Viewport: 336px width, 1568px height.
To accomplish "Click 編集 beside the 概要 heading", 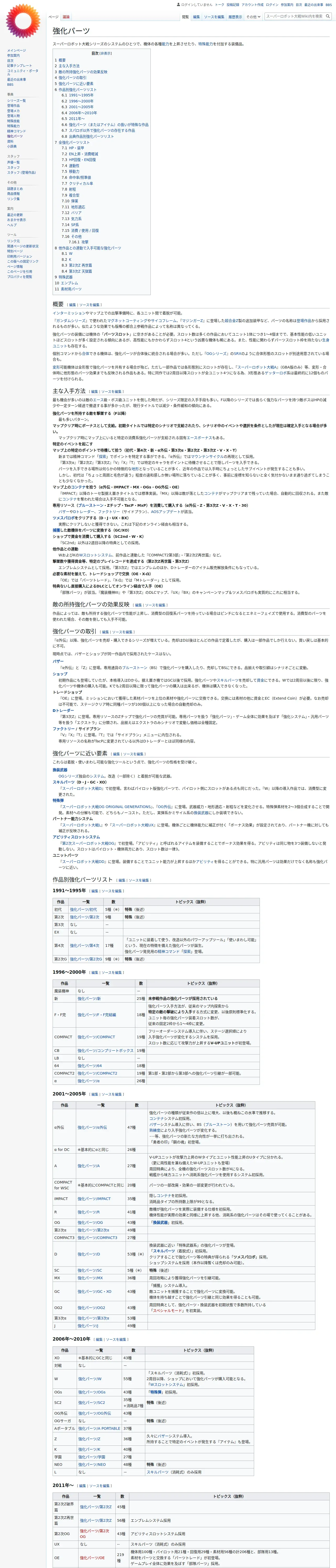I will pos(72,305).
